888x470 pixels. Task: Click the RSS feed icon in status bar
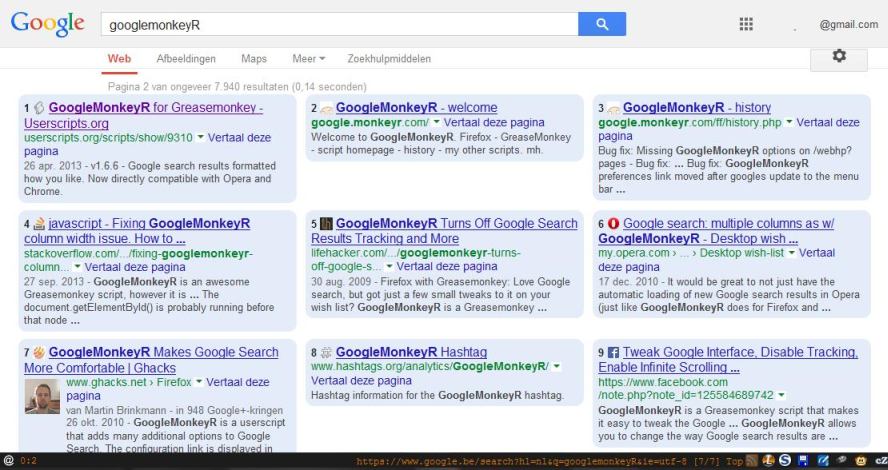click(x=752, y=461)
